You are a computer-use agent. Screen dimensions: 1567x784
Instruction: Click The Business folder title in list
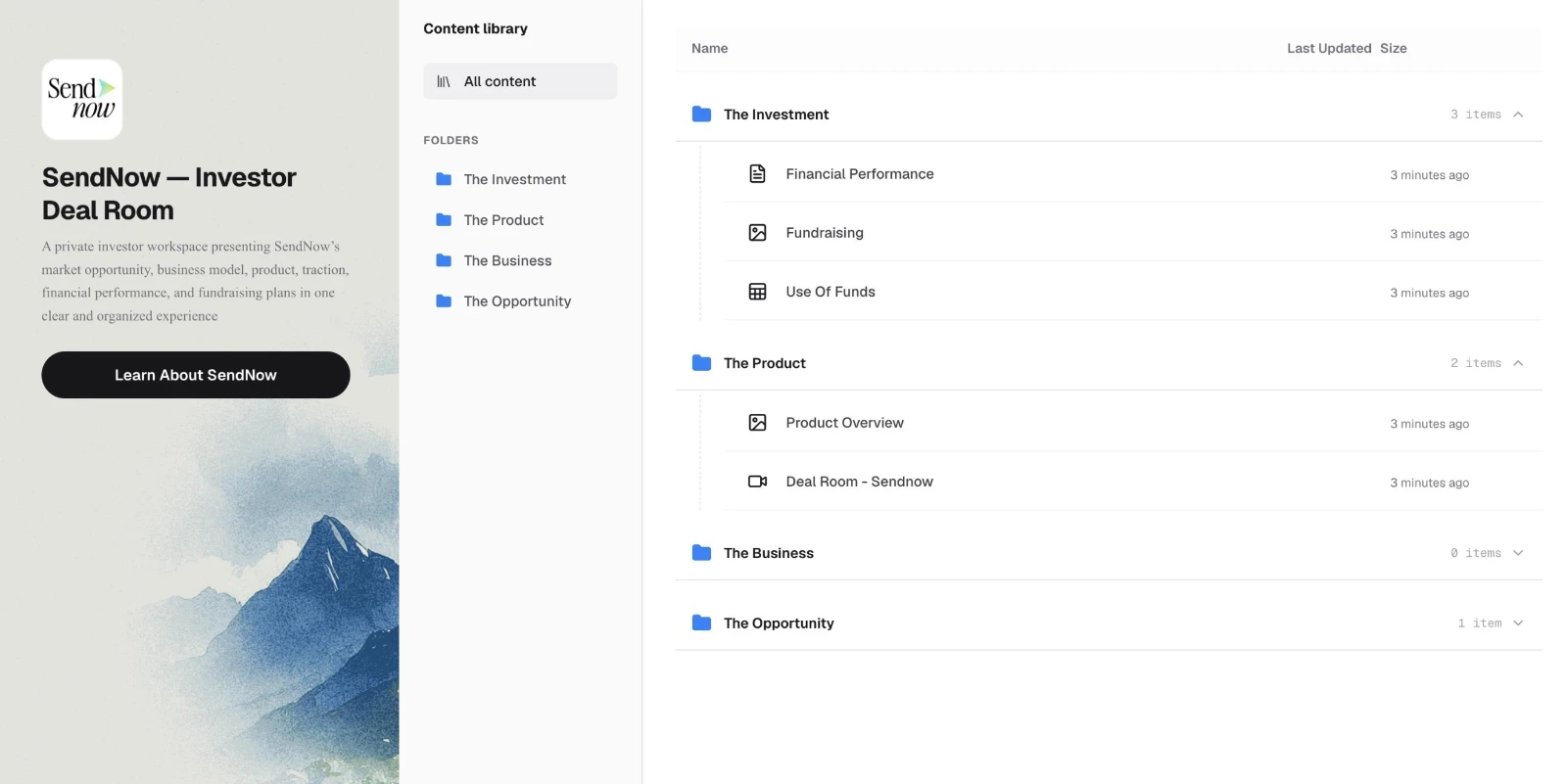click(769, 553)
